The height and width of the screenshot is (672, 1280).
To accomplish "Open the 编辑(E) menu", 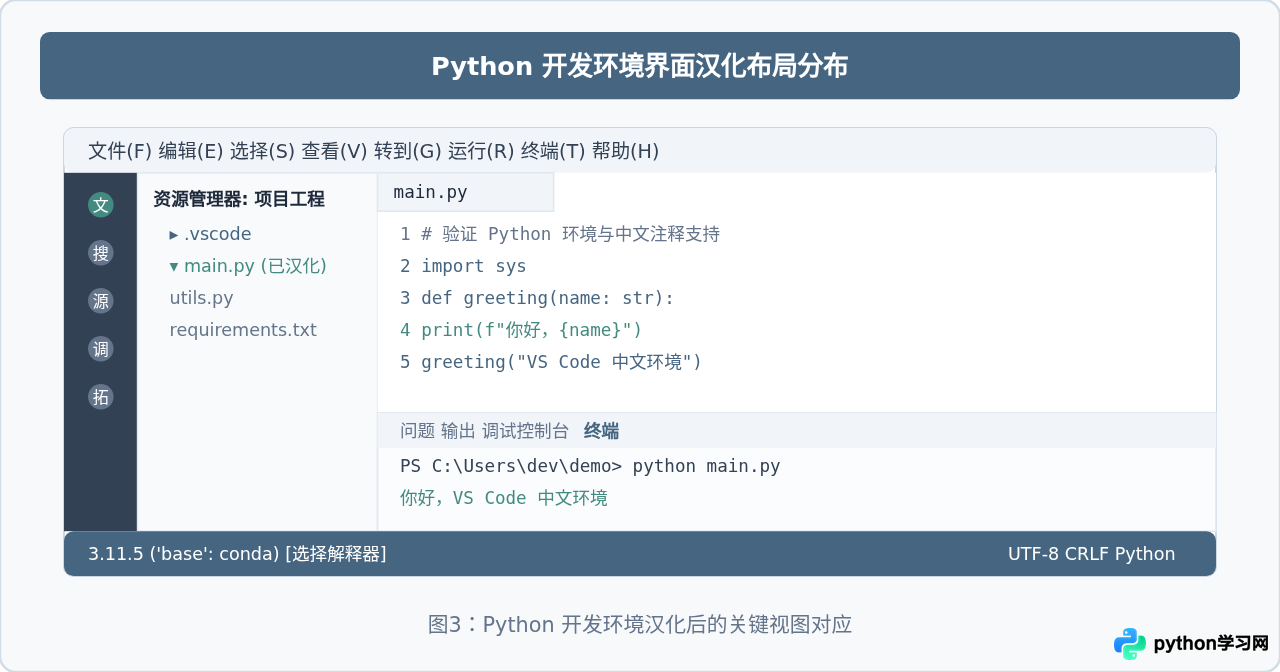I will [x=191, y=151].
